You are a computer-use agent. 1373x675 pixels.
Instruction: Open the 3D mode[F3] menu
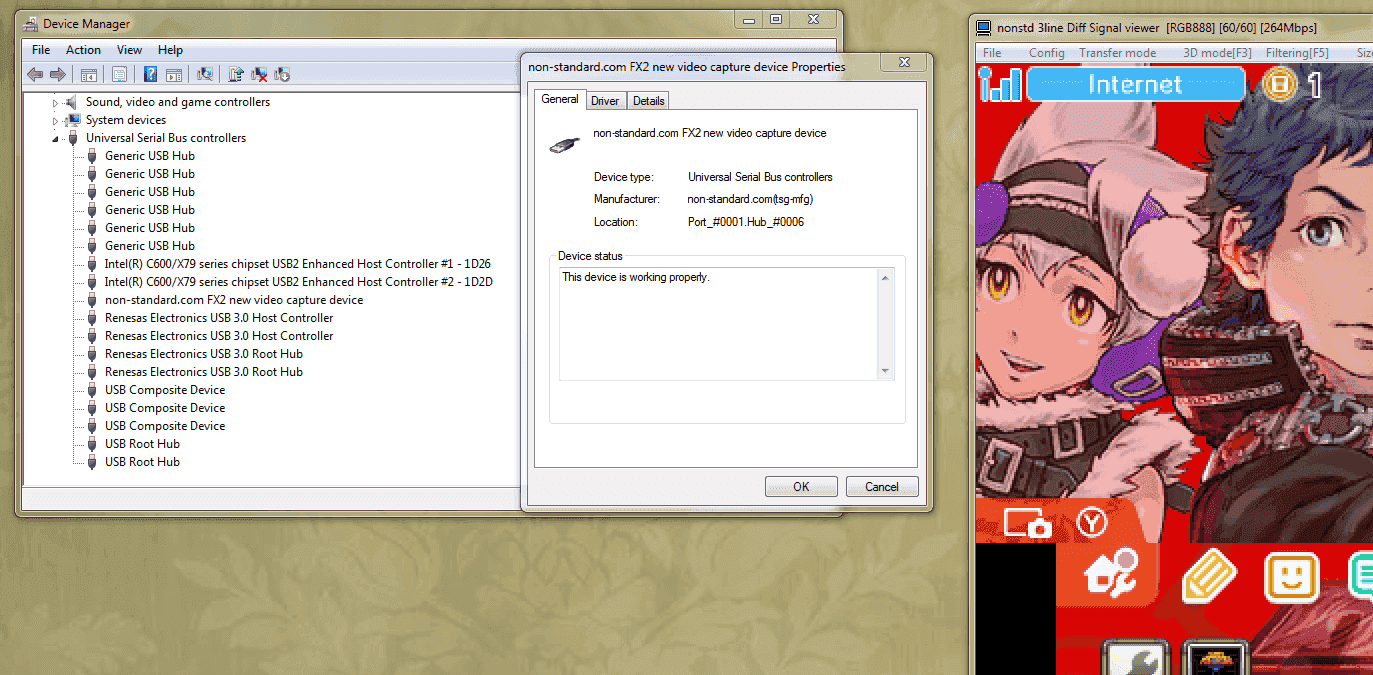1217,53
